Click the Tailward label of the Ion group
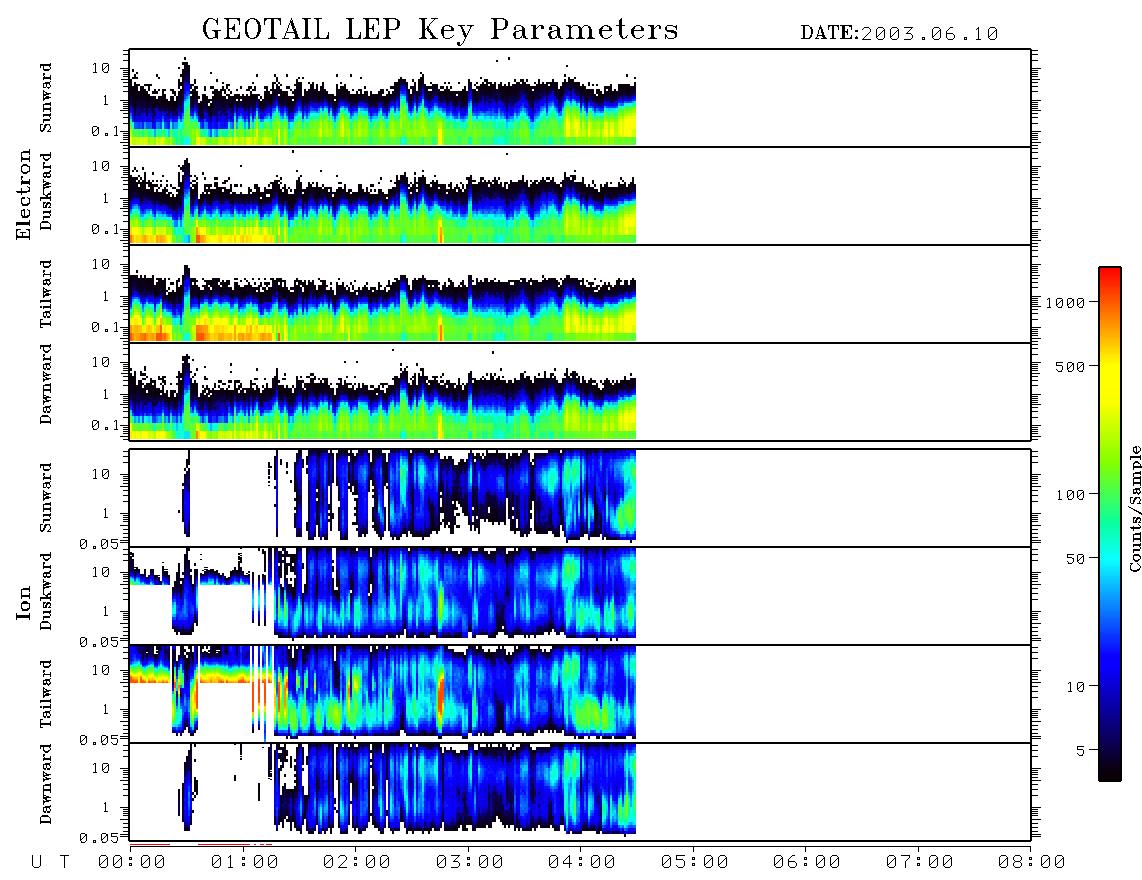The image size is (1142, 880). (x=46, y=694)
